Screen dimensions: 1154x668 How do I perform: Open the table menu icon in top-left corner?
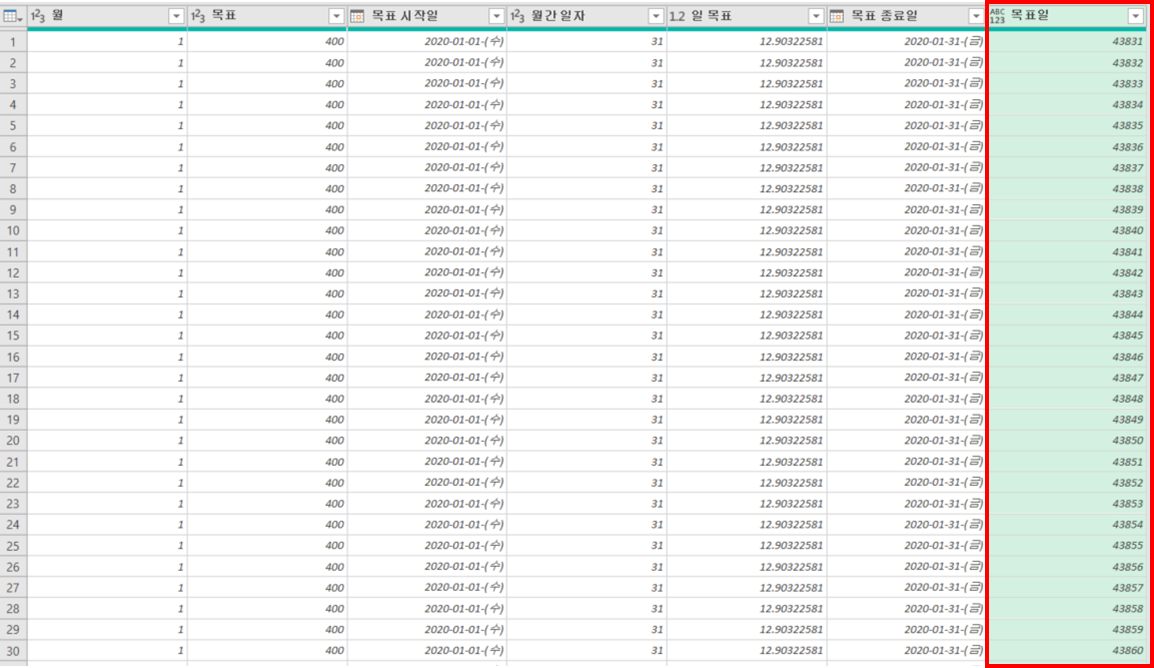[13, 16]
